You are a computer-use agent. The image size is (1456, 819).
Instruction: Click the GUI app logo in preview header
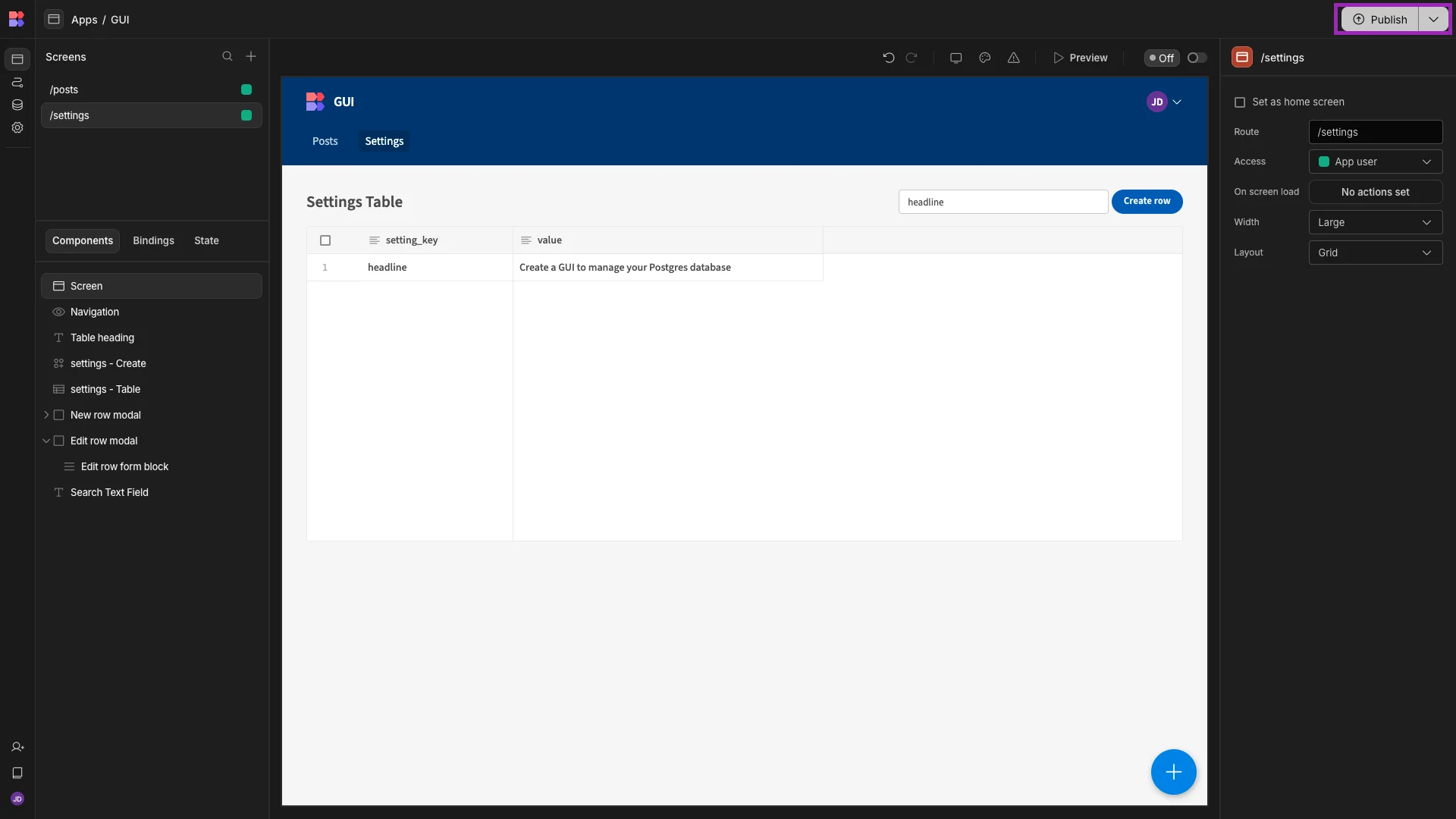point(315,102)
